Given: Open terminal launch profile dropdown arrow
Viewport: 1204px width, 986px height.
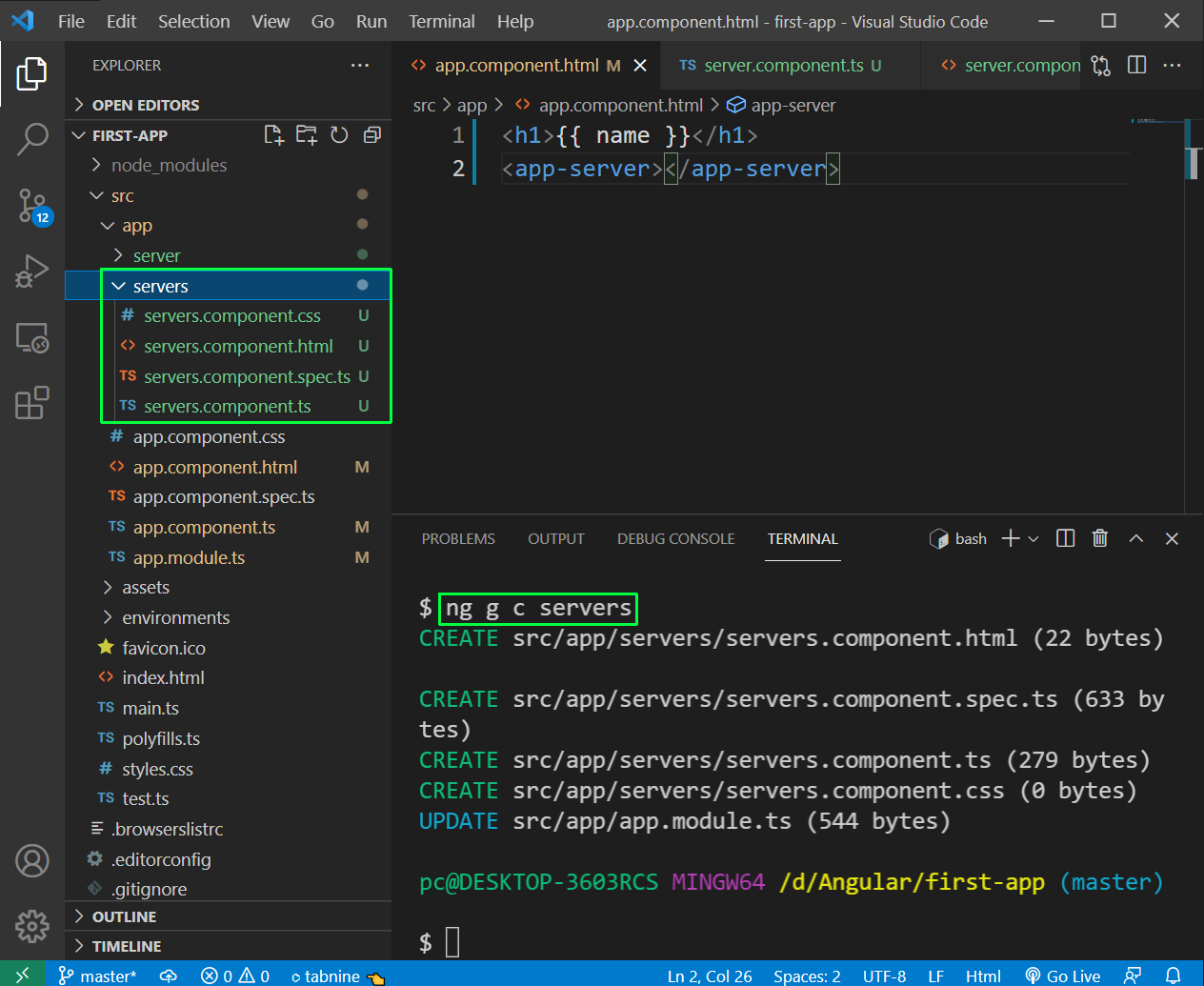Looking at the screenshot, I should (x=1033, y=539).
